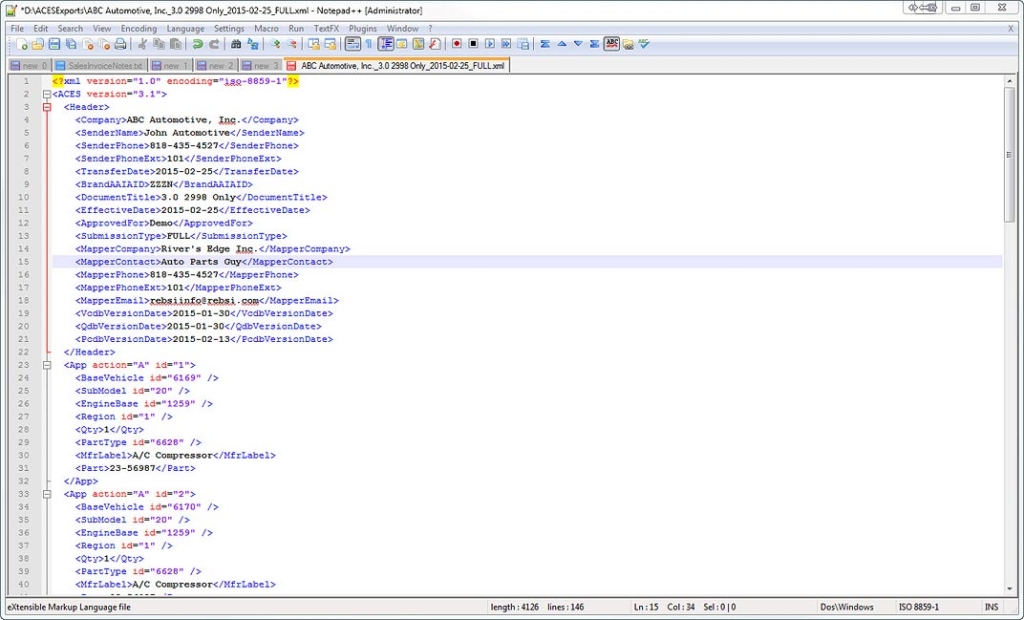
Task: Click the ISO 8859-1 encoding status field
Action: pos(919,607)
